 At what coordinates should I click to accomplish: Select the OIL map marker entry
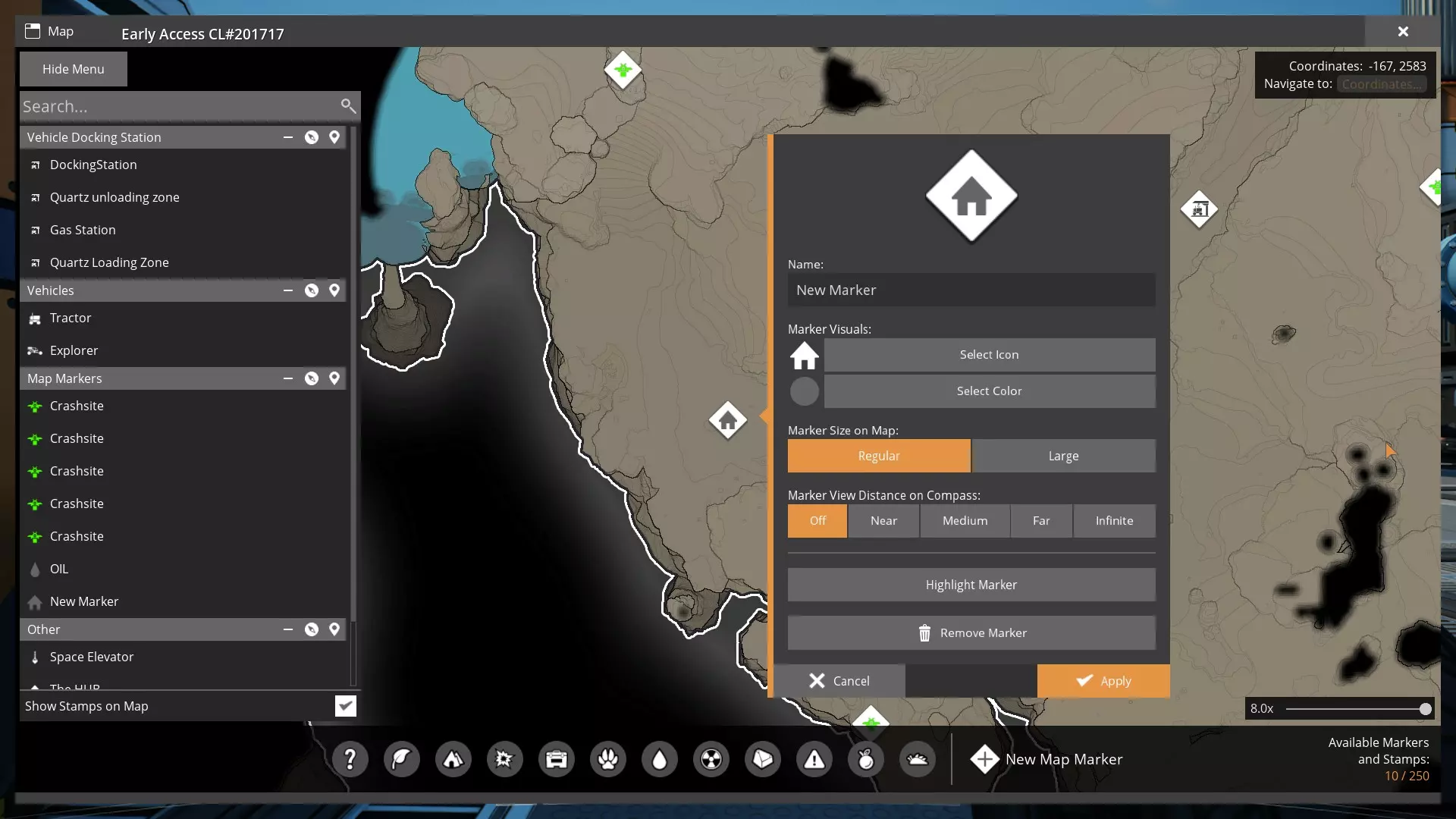pos(59,569)
